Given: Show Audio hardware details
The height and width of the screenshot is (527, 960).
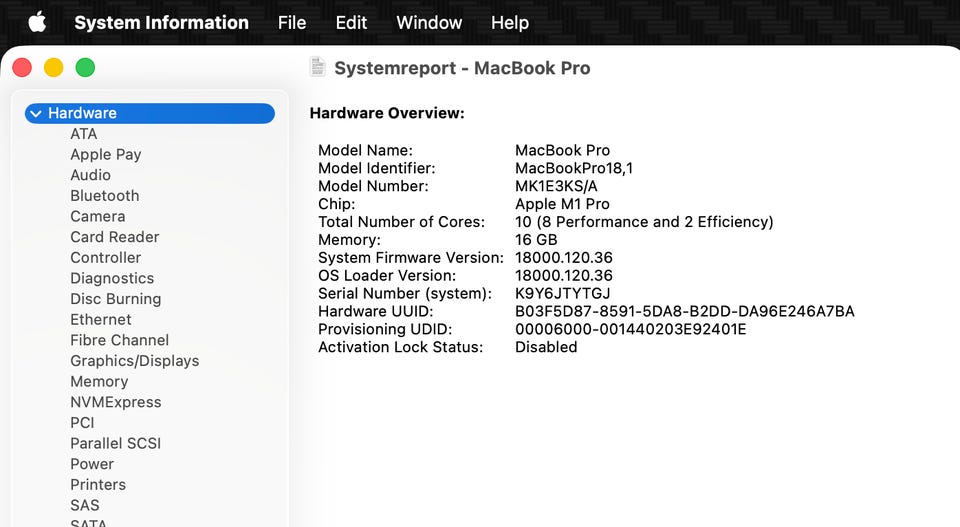Looking at the screenshot, I should click(x=91, y=175).
